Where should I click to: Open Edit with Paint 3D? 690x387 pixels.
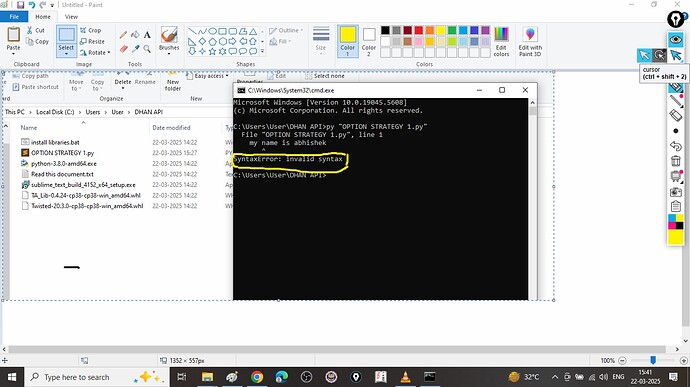pos(530,41)
